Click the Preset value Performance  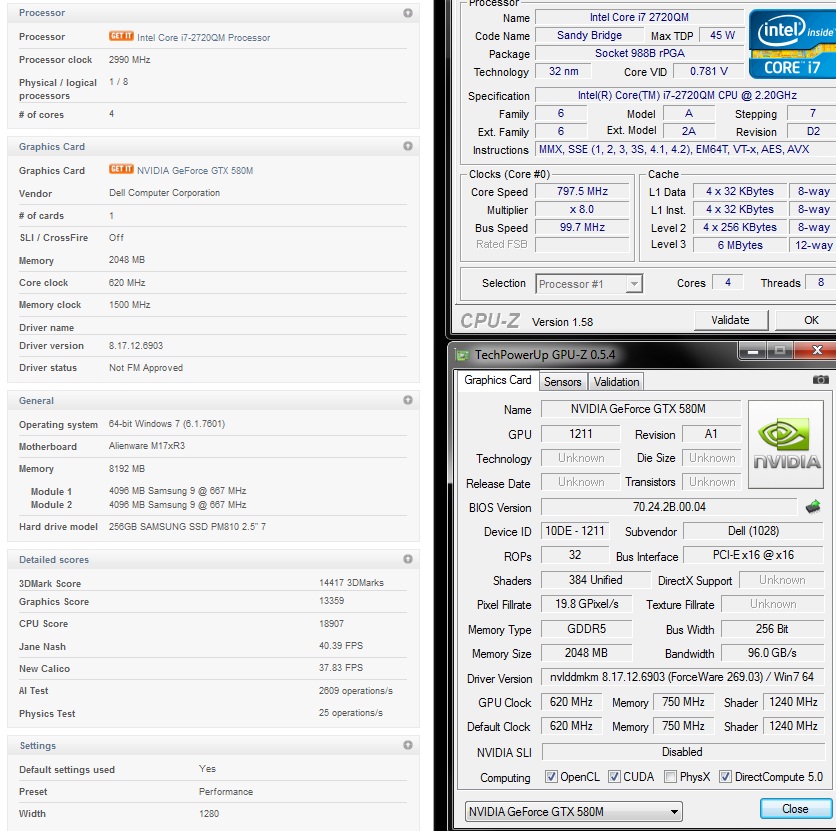click(x=226, y=792)
